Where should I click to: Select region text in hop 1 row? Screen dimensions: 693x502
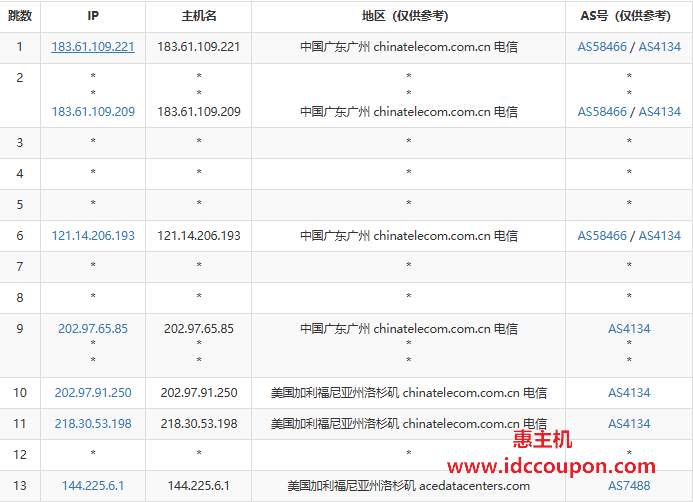click(409, 47)
